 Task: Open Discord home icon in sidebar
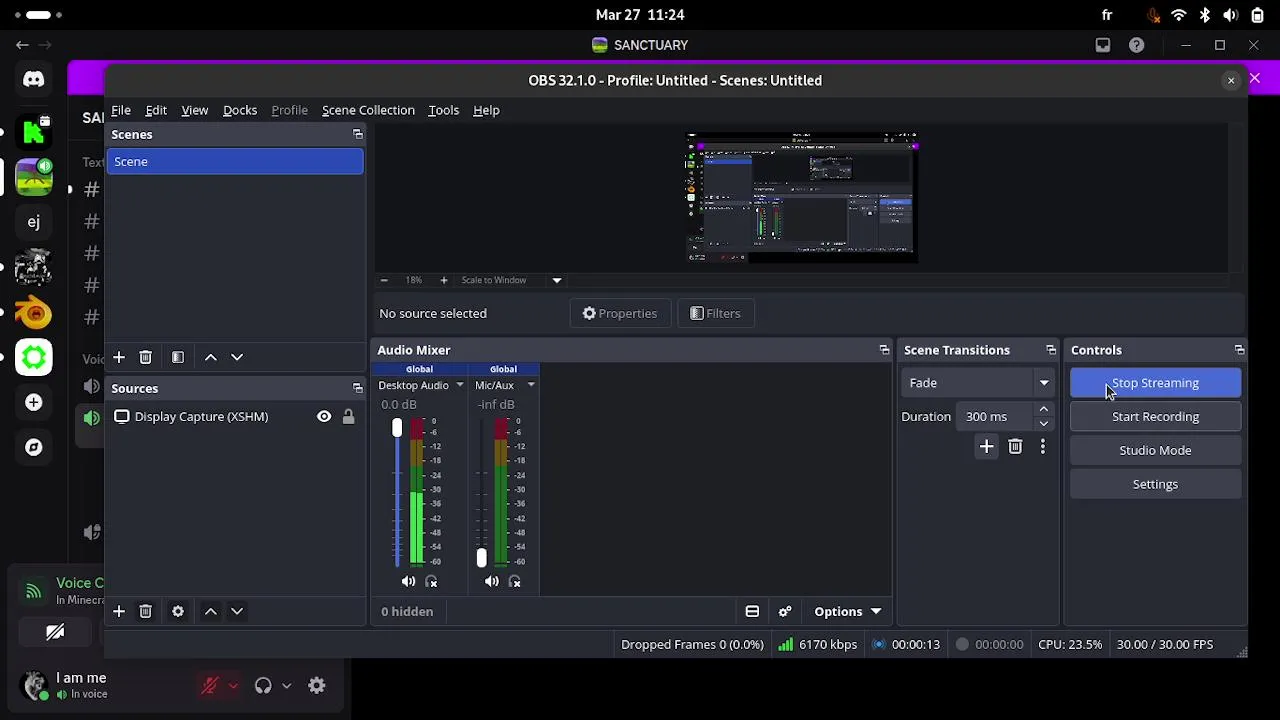point(34,79)
